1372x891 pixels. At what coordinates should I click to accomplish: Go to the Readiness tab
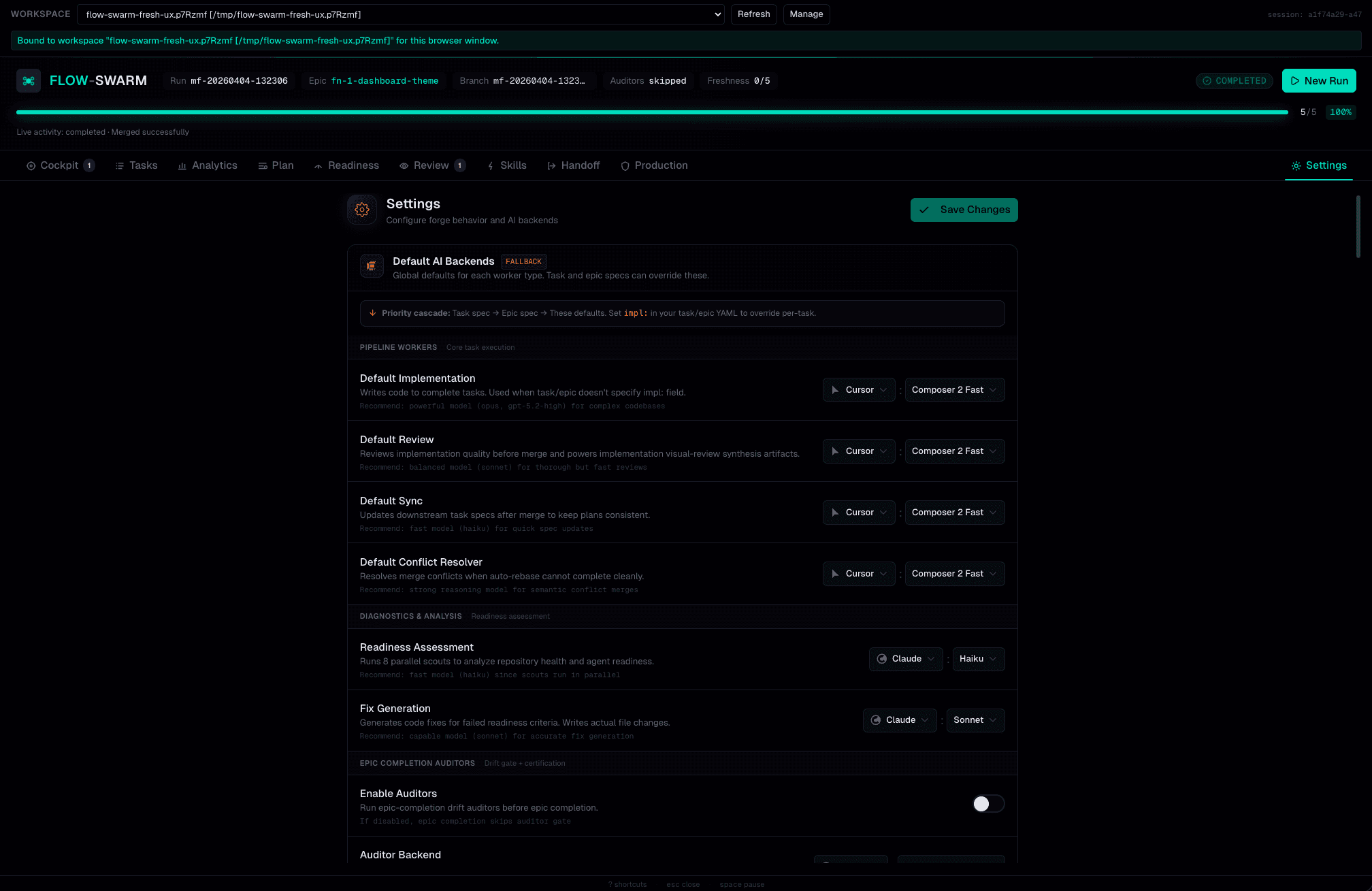click(346, 165)
